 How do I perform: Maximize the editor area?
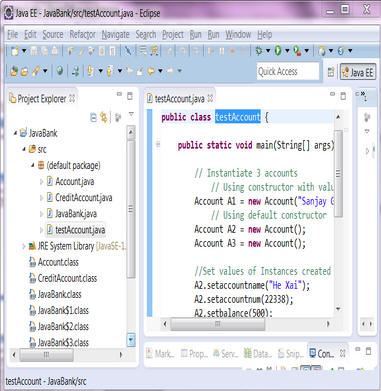click(x=343, y=96)
